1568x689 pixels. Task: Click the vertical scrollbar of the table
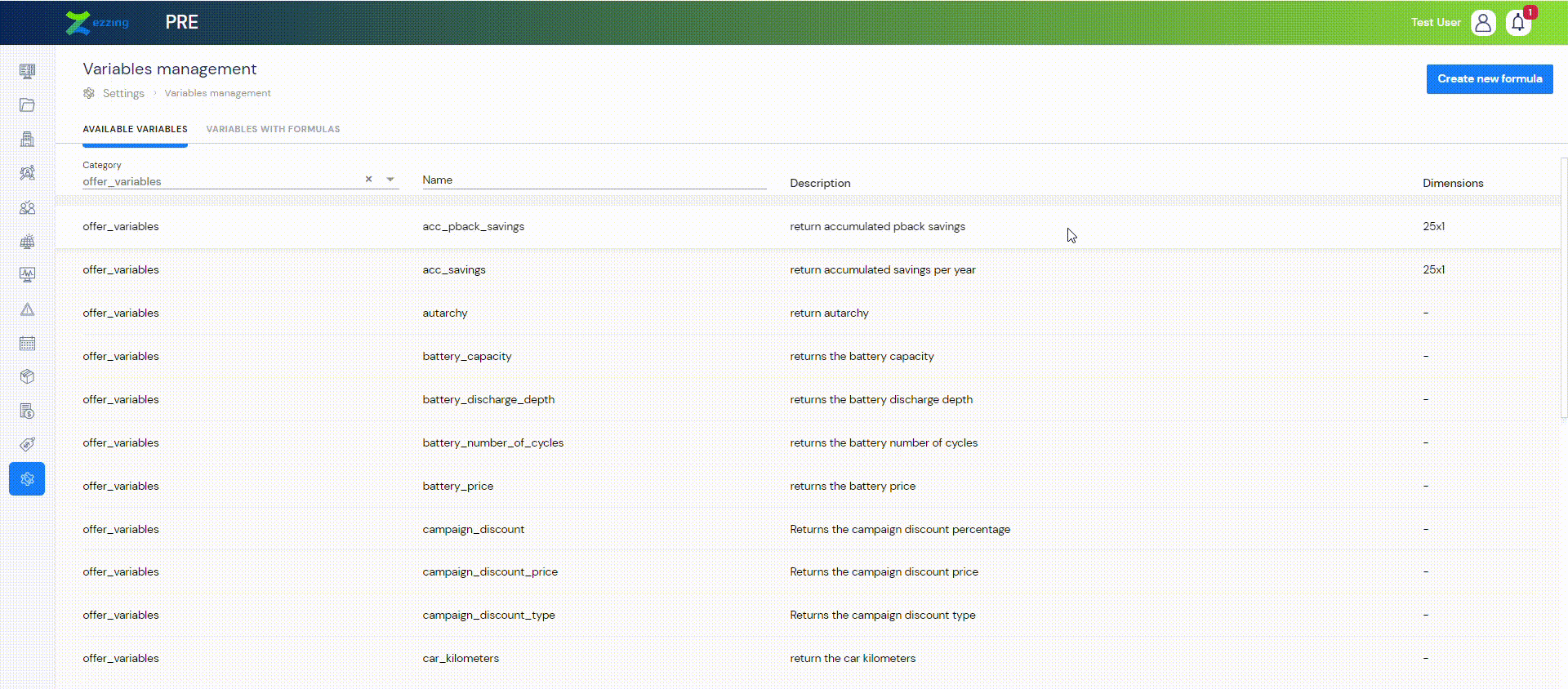click(1563, 287)
